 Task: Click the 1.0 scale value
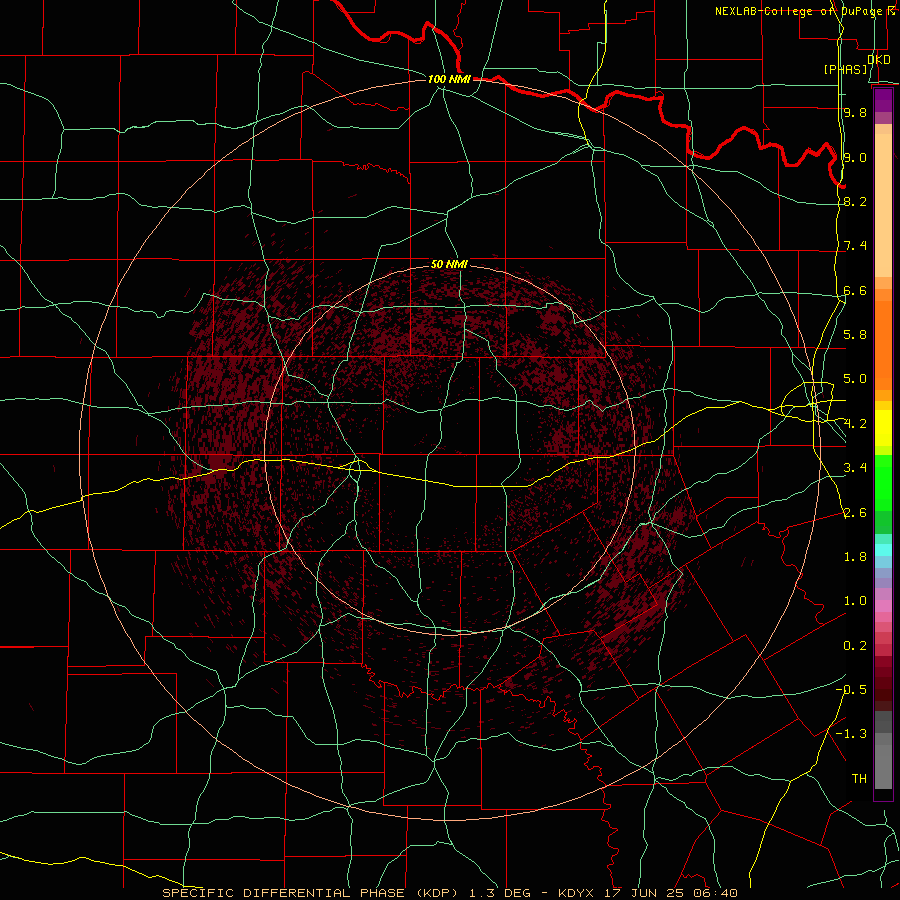pyautogui.click(x=855, y=601)
